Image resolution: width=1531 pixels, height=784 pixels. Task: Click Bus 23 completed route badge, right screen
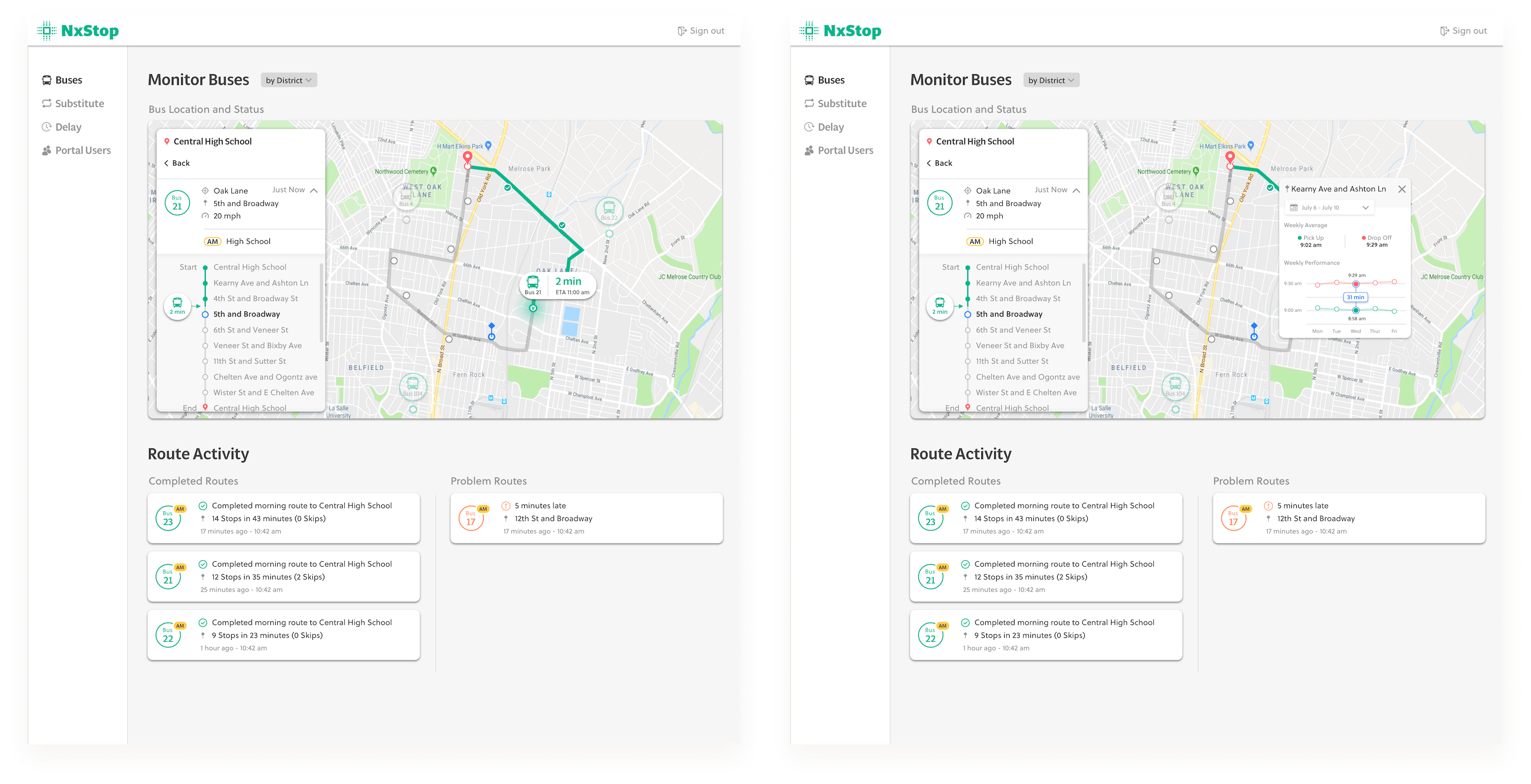coord(931,519)
